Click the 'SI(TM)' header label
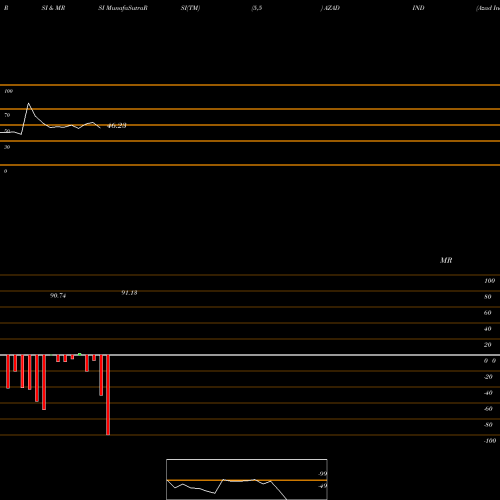This screenshot has height=500, width=500. [190, 8]
